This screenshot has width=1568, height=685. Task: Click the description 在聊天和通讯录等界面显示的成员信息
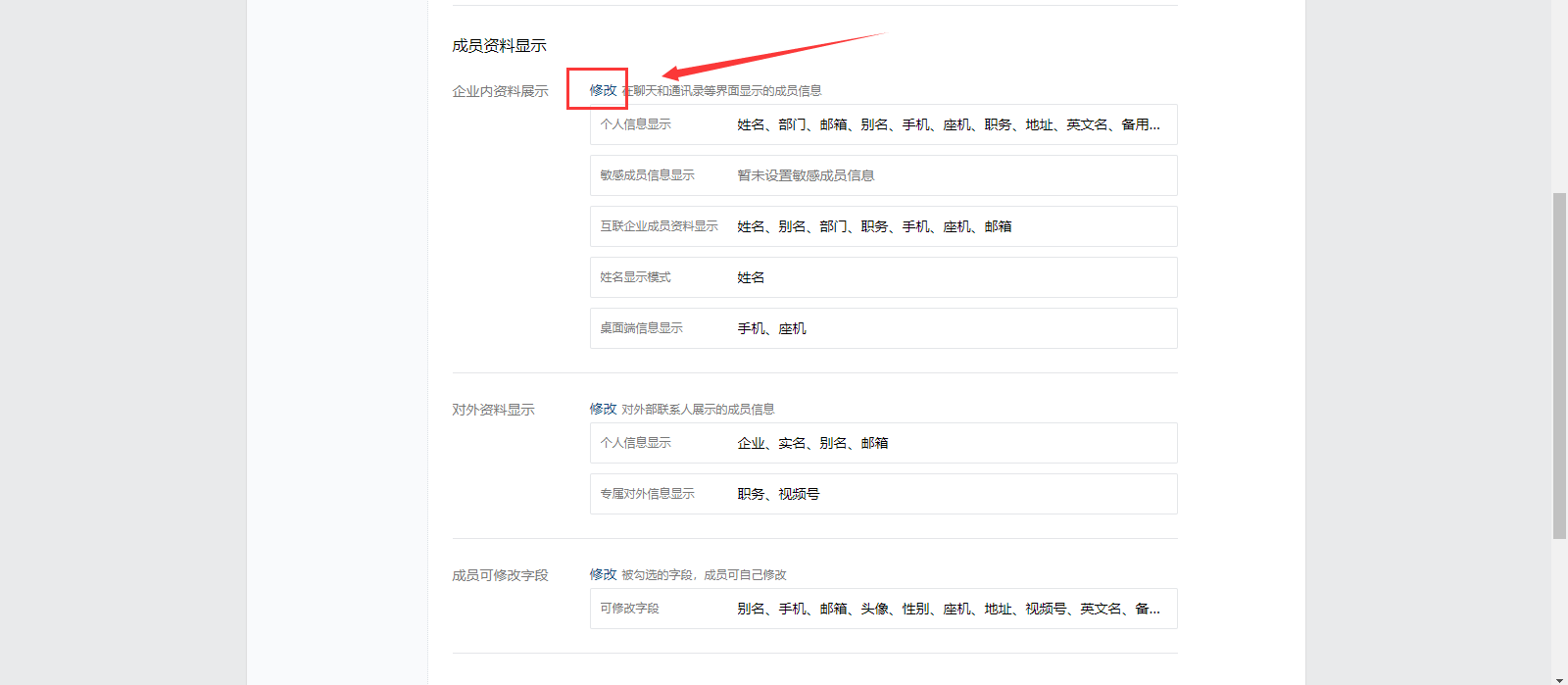tap(725, 90)
